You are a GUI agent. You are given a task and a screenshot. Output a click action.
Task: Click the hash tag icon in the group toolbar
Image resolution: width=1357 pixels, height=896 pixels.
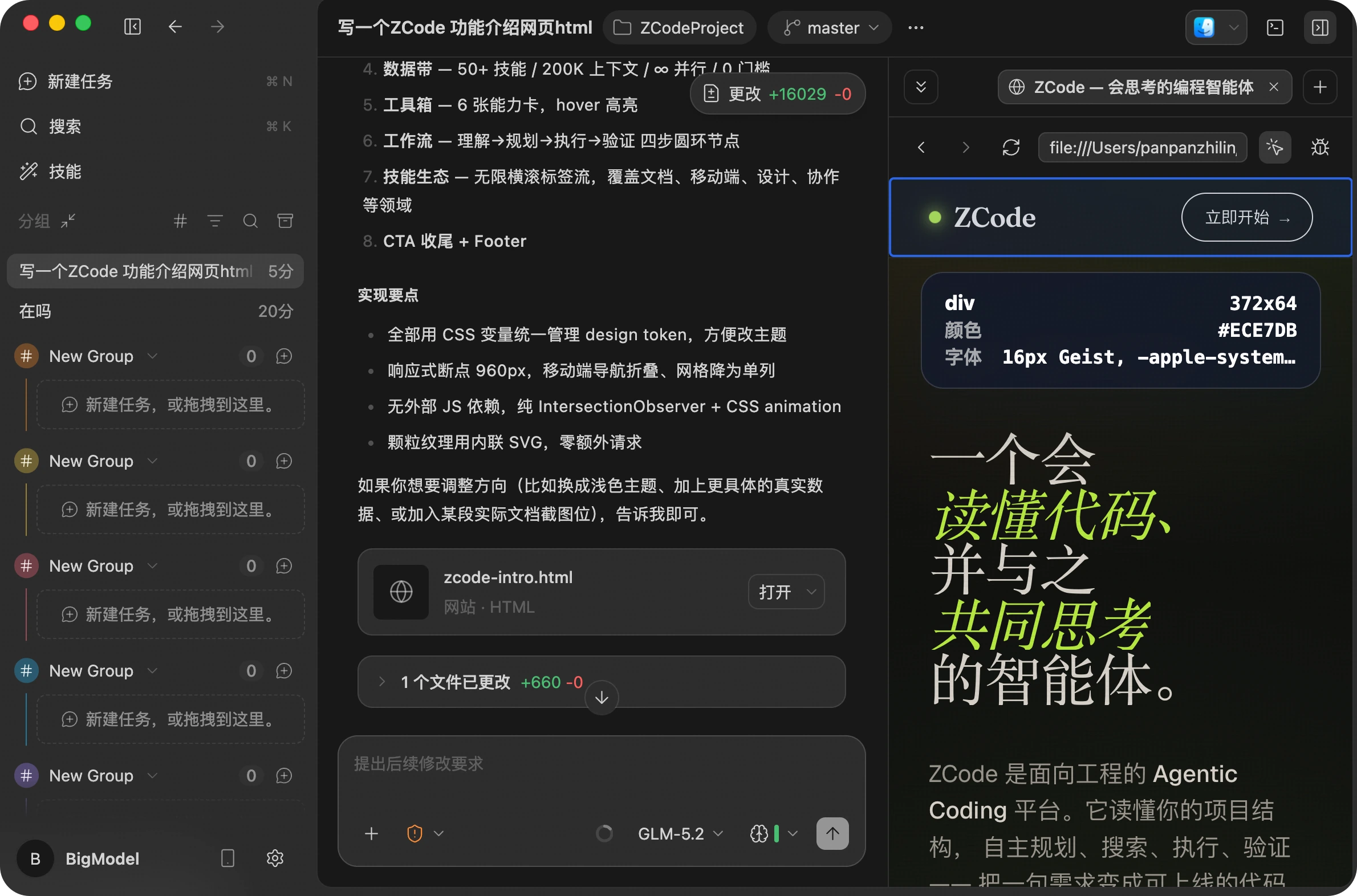(x=180, y=221)
